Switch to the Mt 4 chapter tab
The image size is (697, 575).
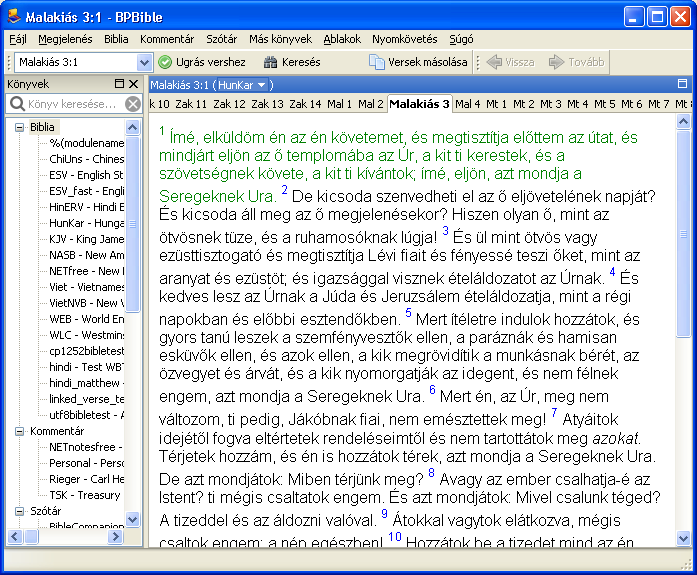point(578,104)
